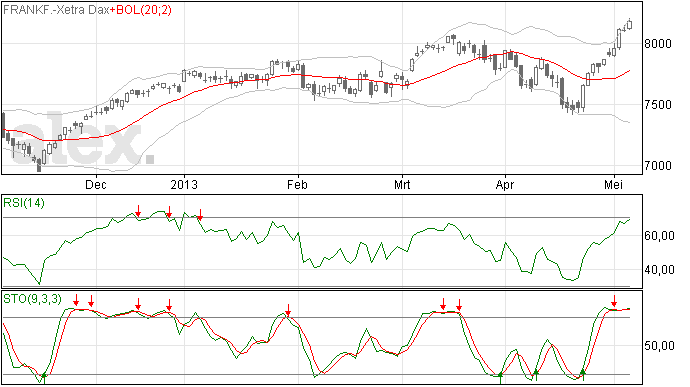Select the Dec date axis label
The image size is (690, 387).
95,184
